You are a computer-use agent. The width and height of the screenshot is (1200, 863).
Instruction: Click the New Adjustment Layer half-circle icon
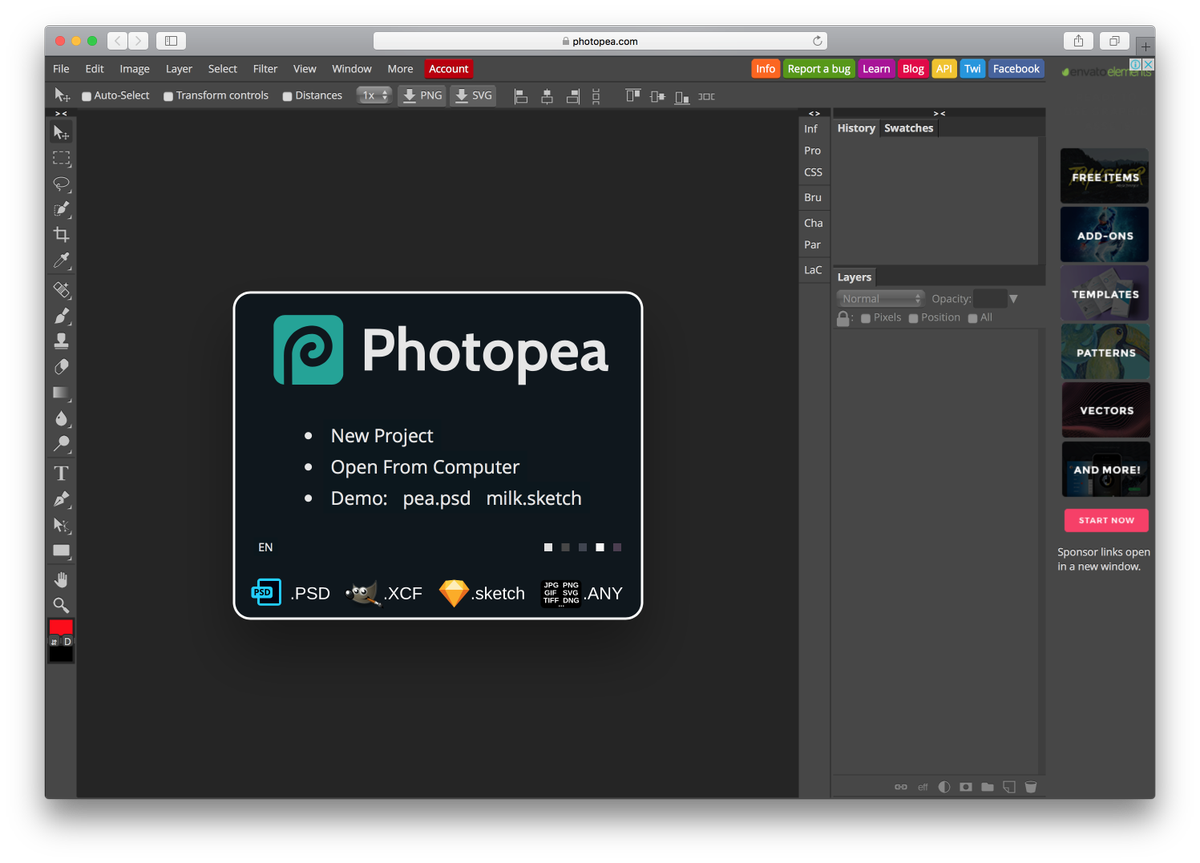click(x=944, y=787)
